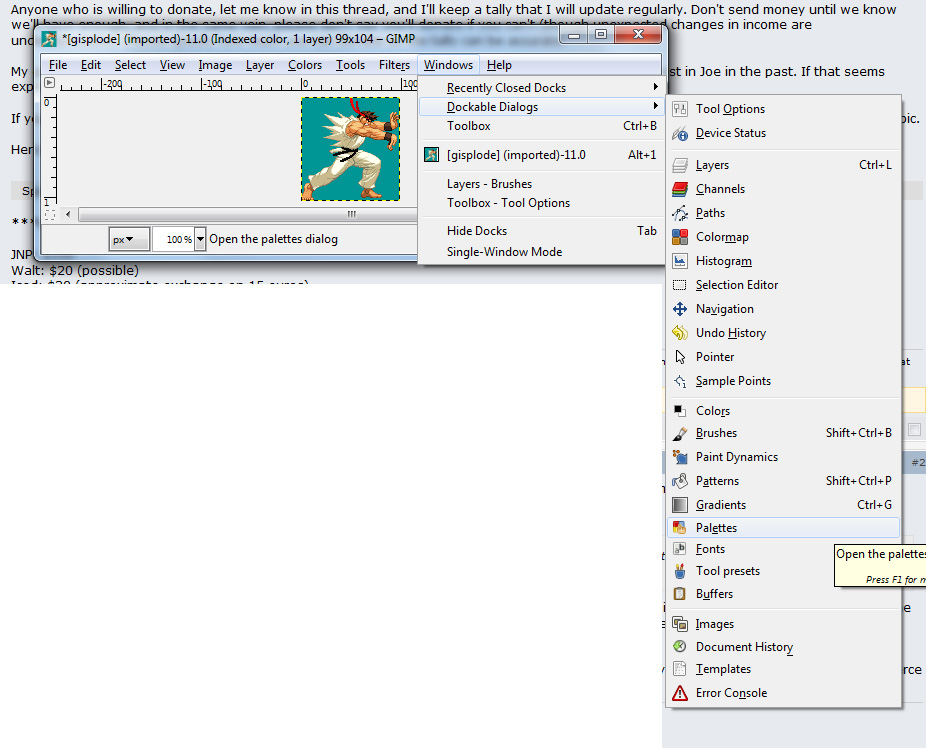Expand Recently Closed Docks submenu
The image size is (926, 748).
point(540,87)
